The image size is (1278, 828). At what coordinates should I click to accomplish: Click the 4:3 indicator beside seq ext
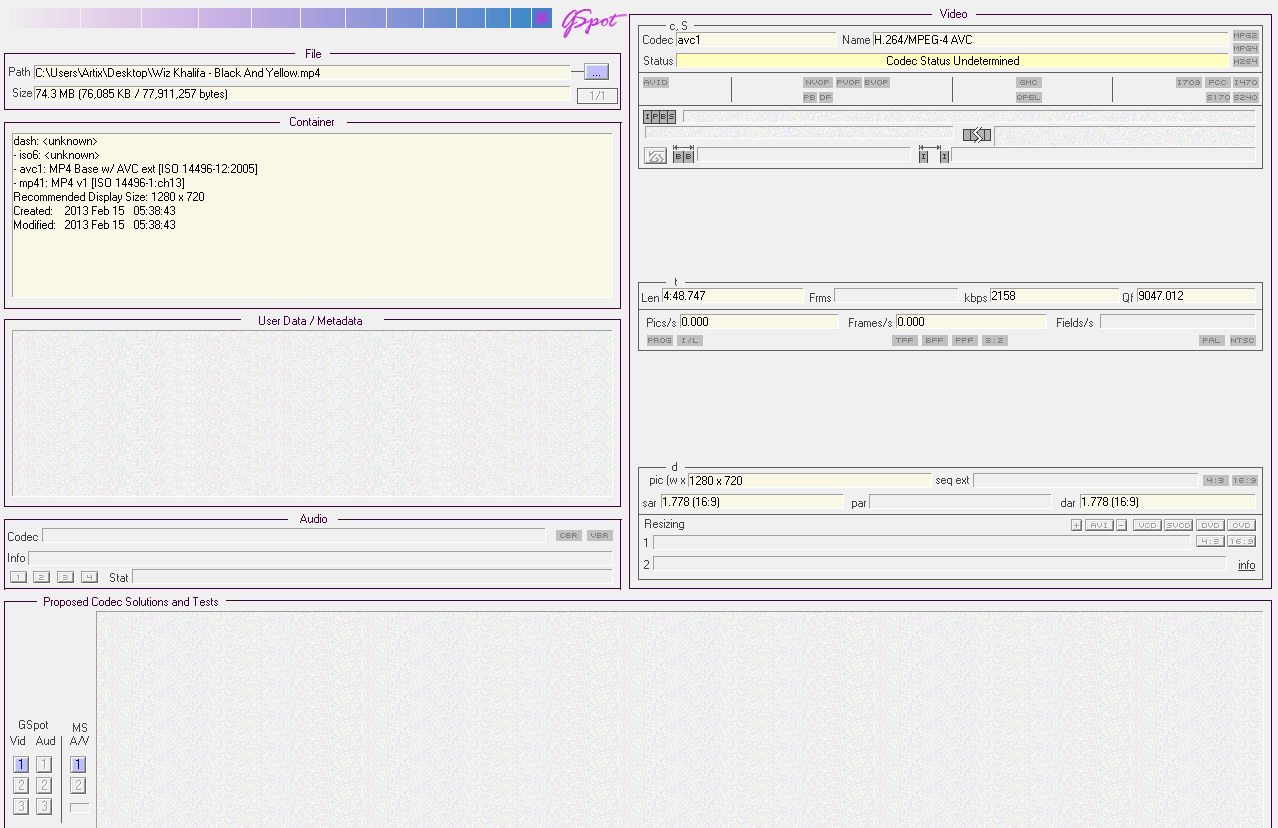(x=1215, y=480)
